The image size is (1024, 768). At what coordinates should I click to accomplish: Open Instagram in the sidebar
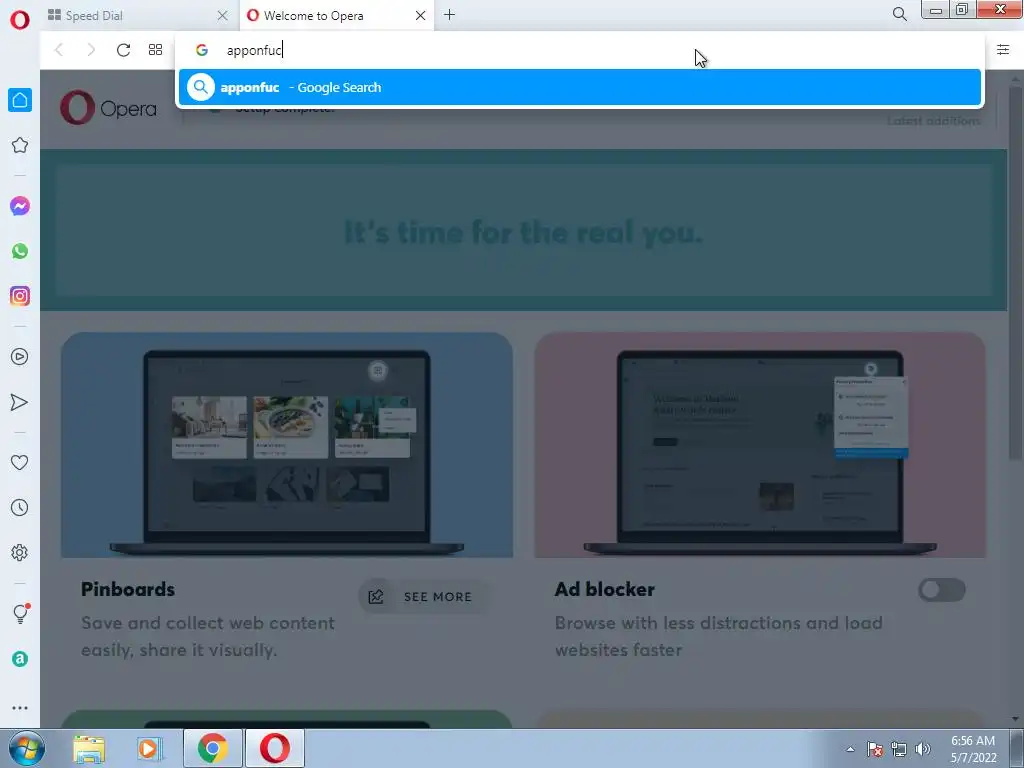click(x=20, y=296)
